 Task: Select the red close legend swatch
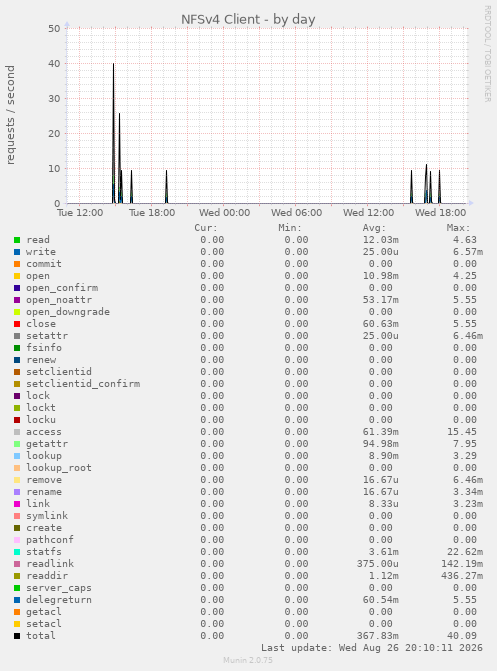(x=17, y=324)
